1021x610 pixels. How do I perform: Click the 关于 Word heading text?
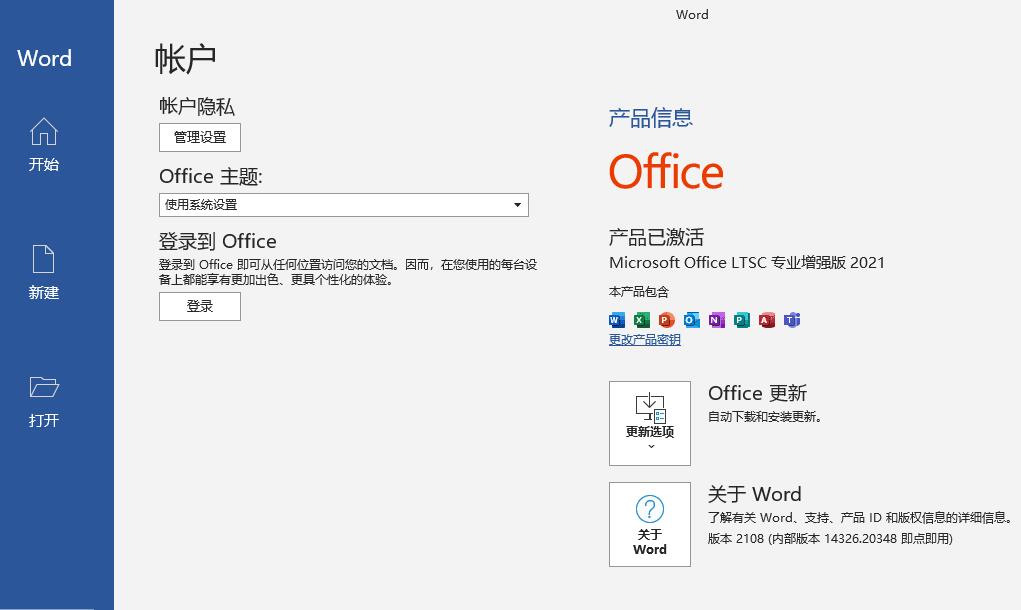[x=755, y=494]
